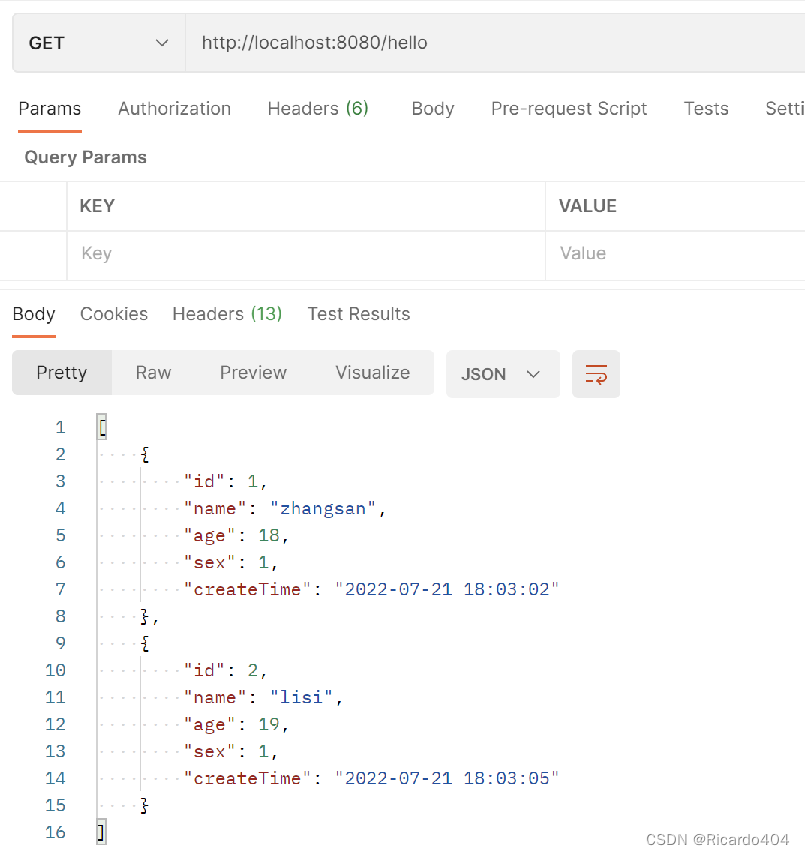Open the response Headers (13) tab

click(x=226, y=314)
